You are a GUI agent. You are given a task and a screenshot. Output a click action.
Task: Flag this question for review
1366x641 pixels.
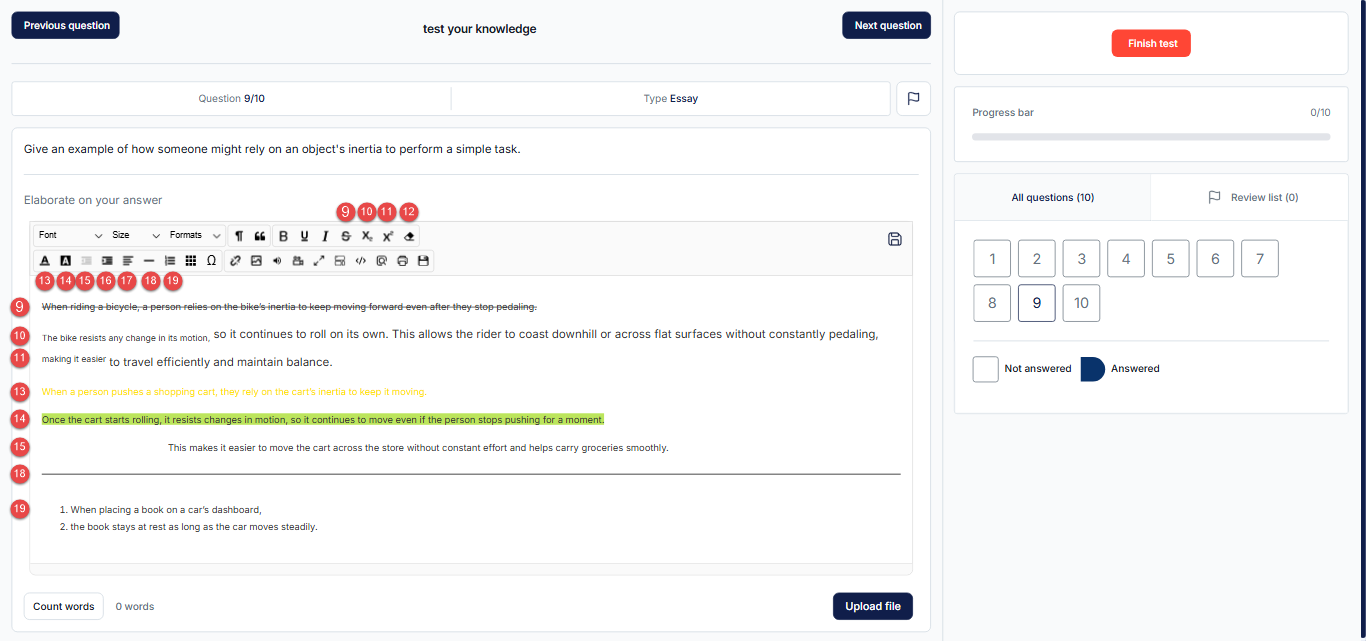pos(913,99)
